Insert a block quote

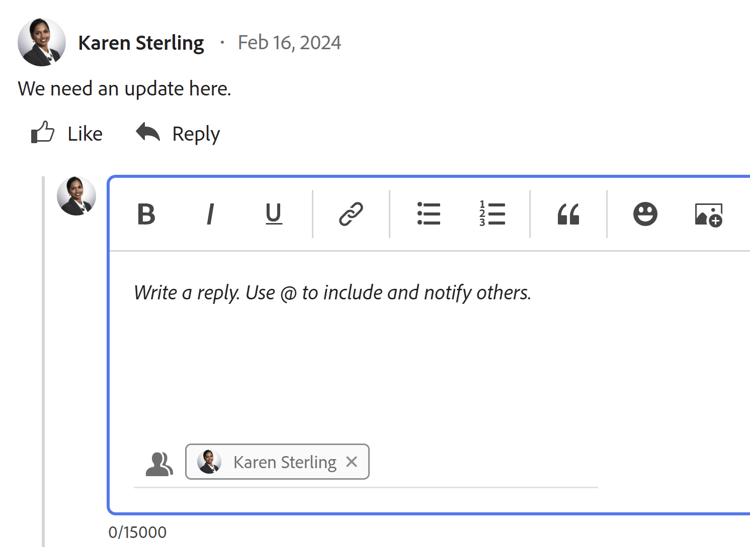(568, 214)
